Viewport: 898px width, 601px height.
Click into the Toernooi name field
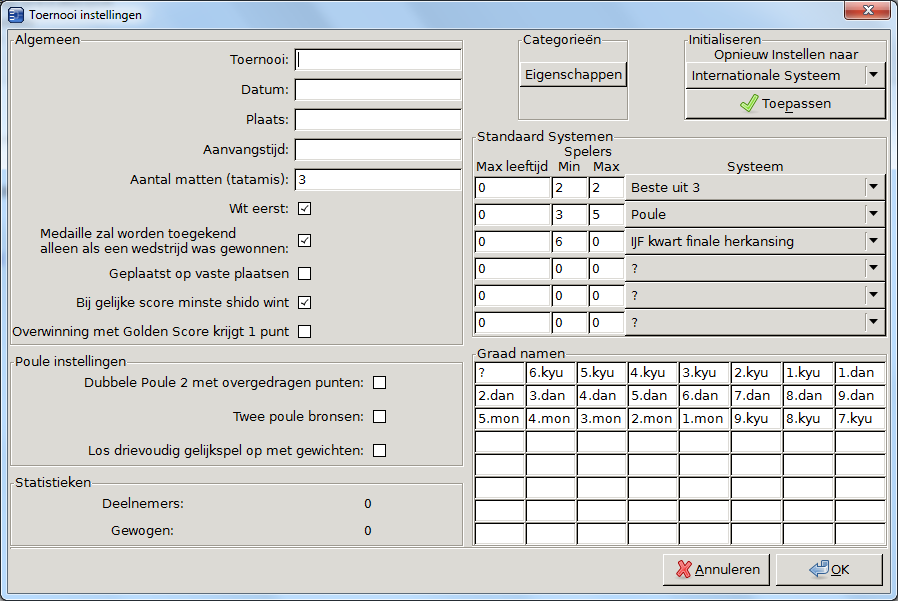(377, 60)
